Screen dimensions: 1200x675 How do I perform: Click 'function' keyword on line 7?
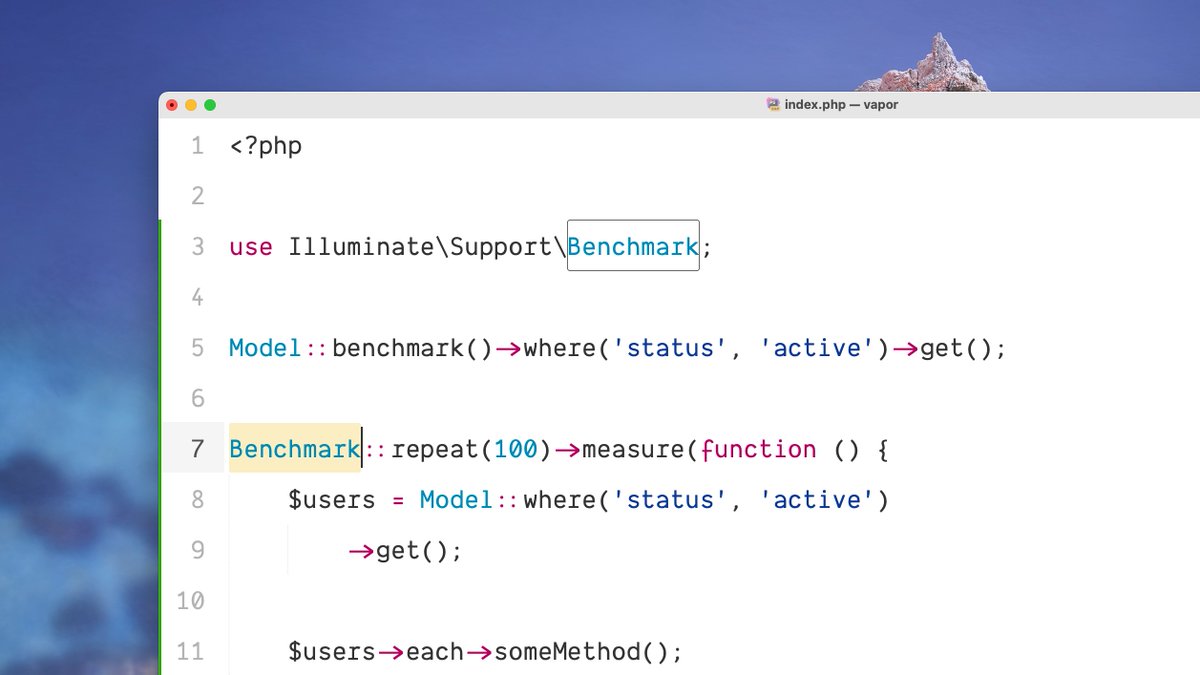point(759,449)
